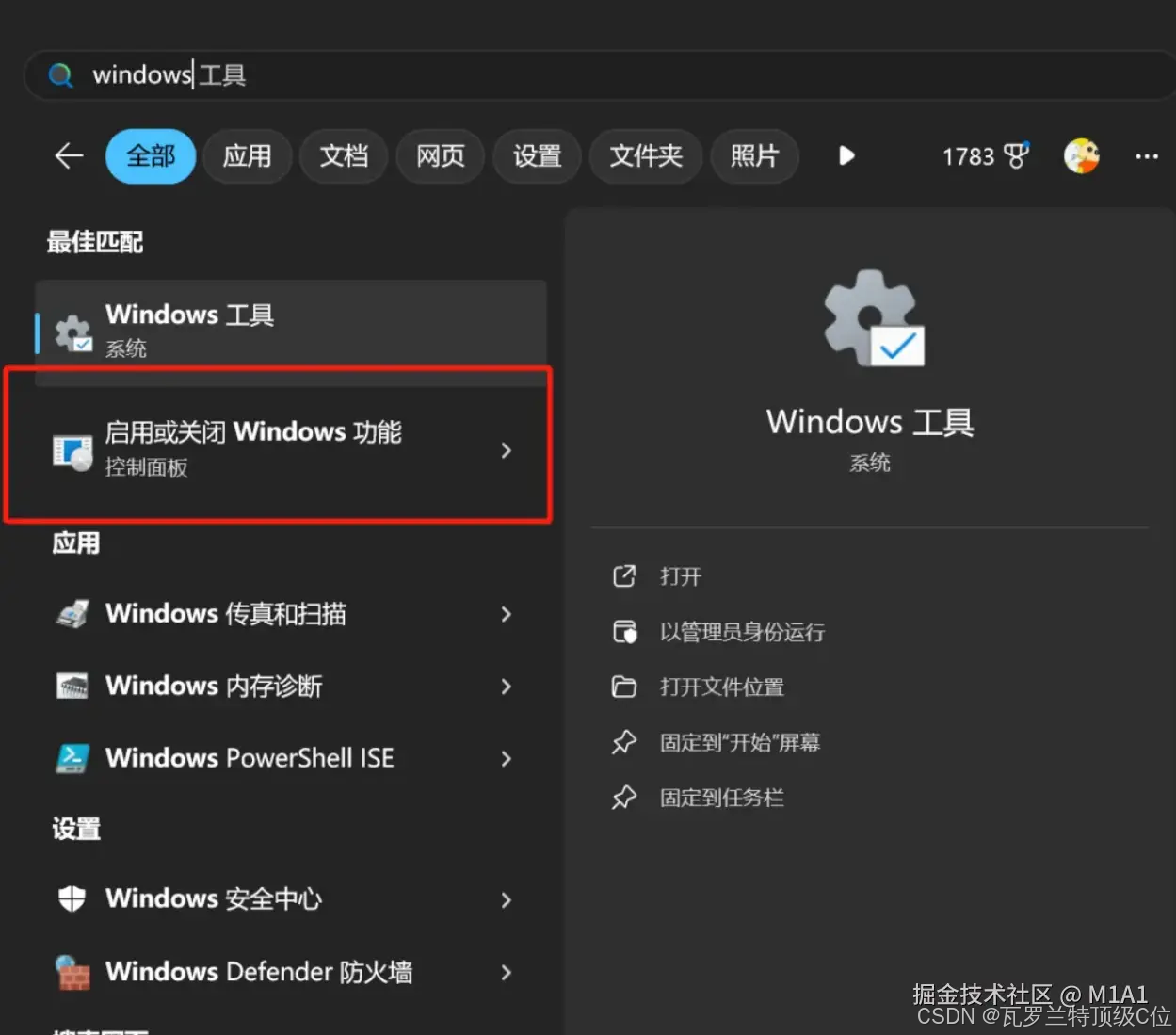Click the Windows 传真和扫描 fax icon
This screenshot has width=1176, height=1035.
click(72, 614)
